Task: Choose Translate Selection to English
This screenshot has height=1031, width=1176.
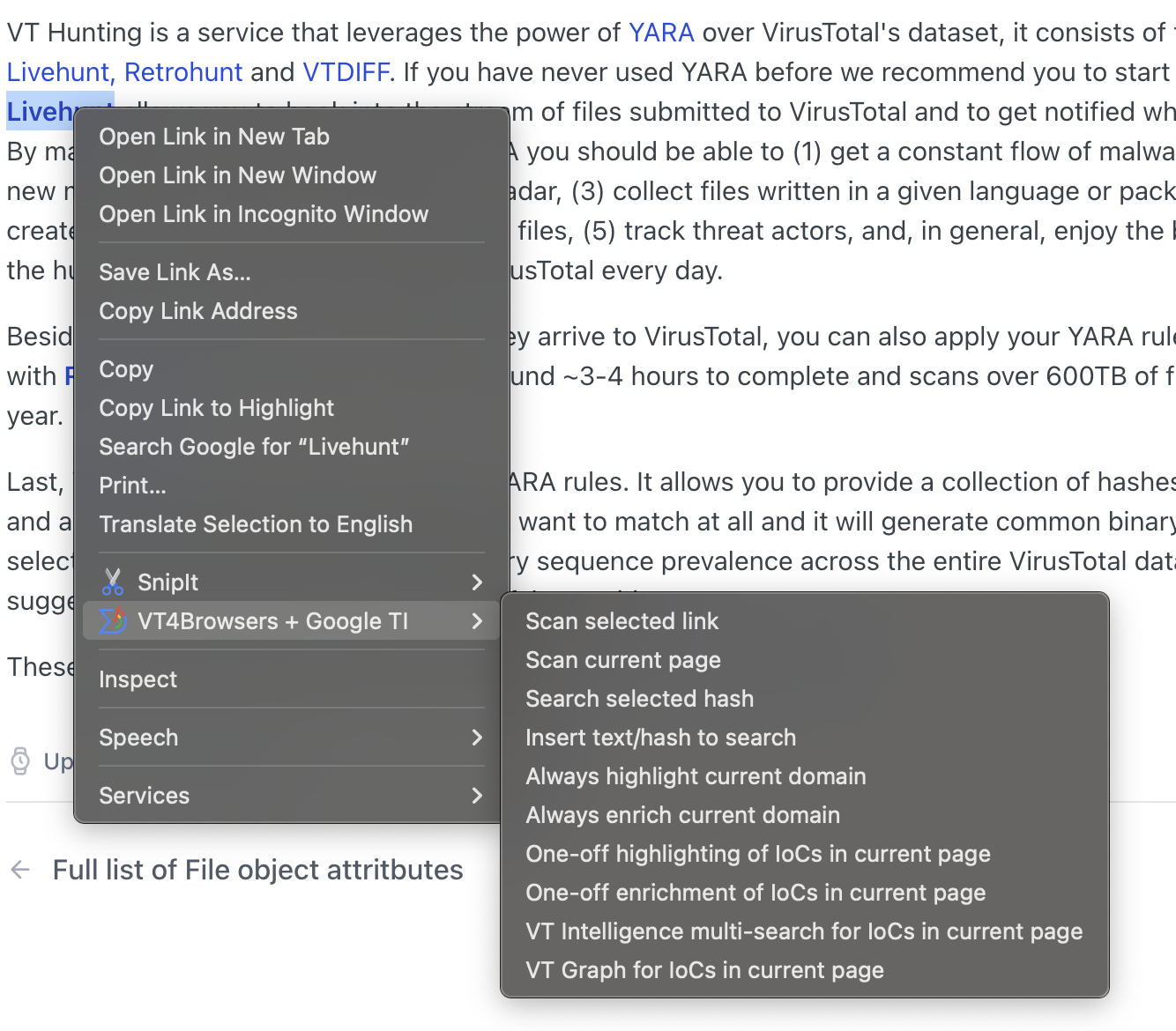Action: pos(292,524)
